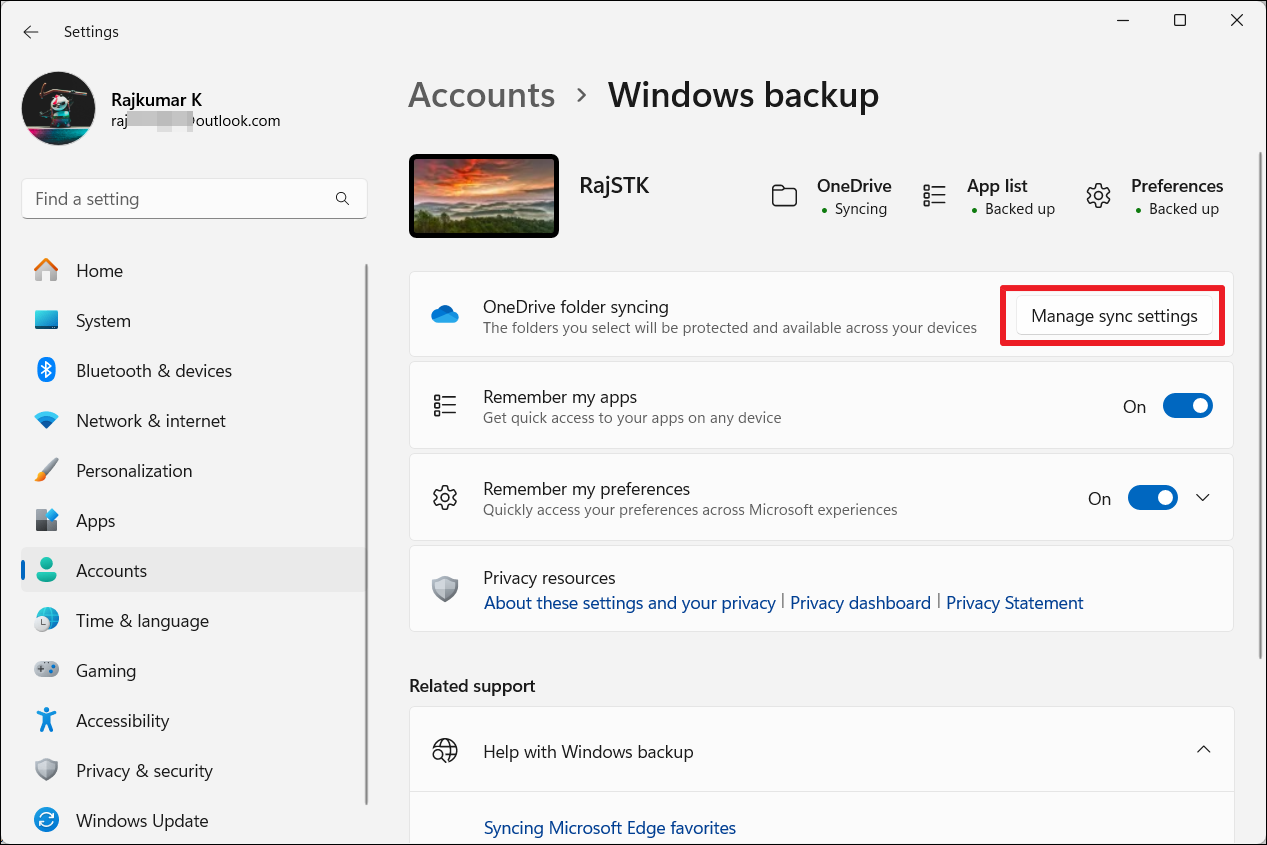This screenshot has width=1267, height=845.
Task: Click the search magnifier icon
Action: 343,199
